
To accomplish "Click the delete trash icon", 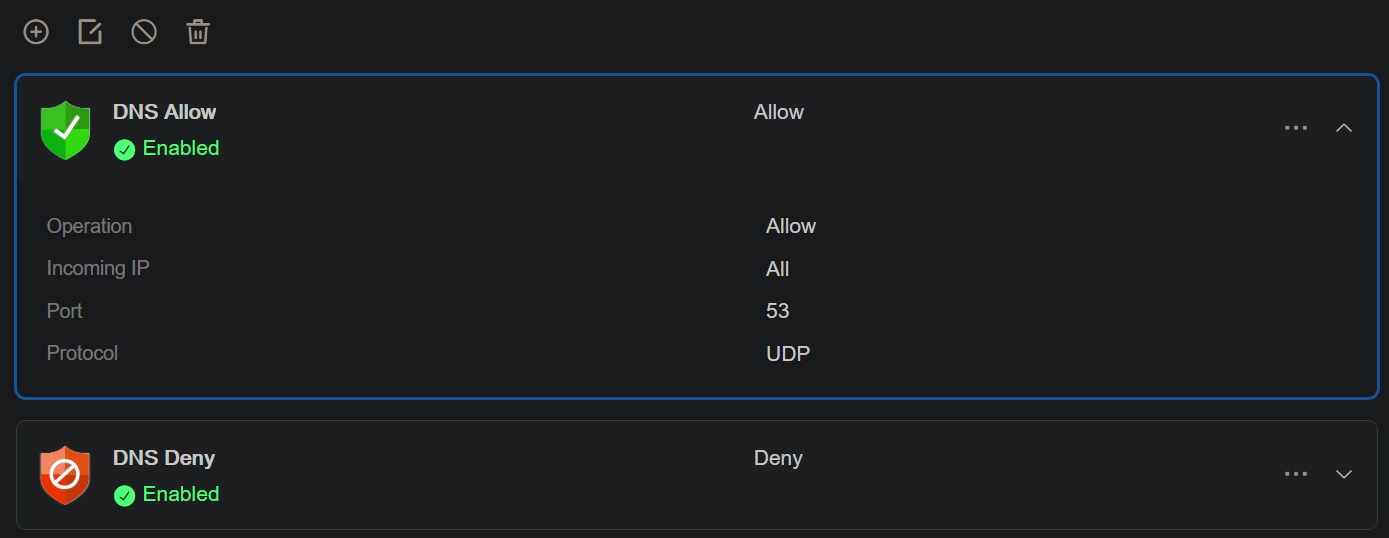I will point(198,32).
